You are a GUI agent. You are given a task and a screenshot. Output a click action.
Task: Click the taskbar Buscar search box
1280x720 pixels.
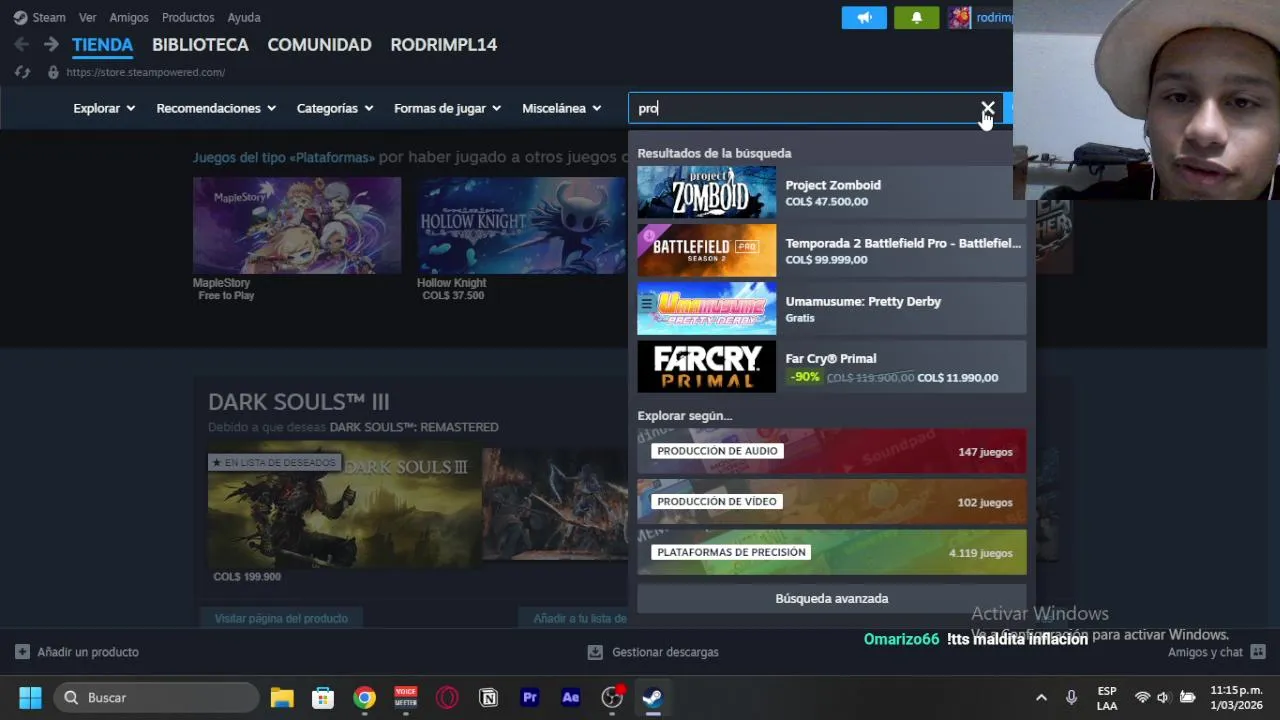click(x=157, y=697)
